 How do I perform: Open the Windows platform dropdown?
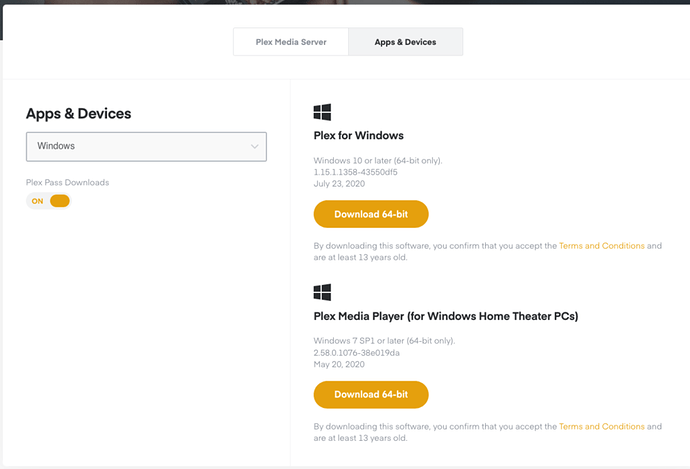pyautogui.click(x=146, y=146)
